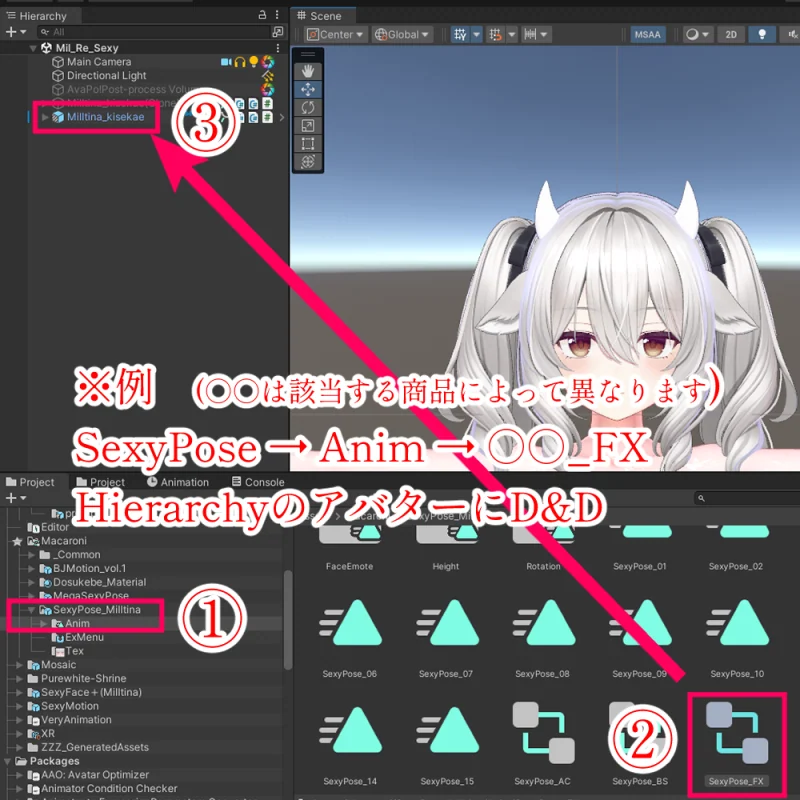Click the Favorites star in Project tree
Screen dimensions: 800x800
pyautogui.click(x=17, y=541)
